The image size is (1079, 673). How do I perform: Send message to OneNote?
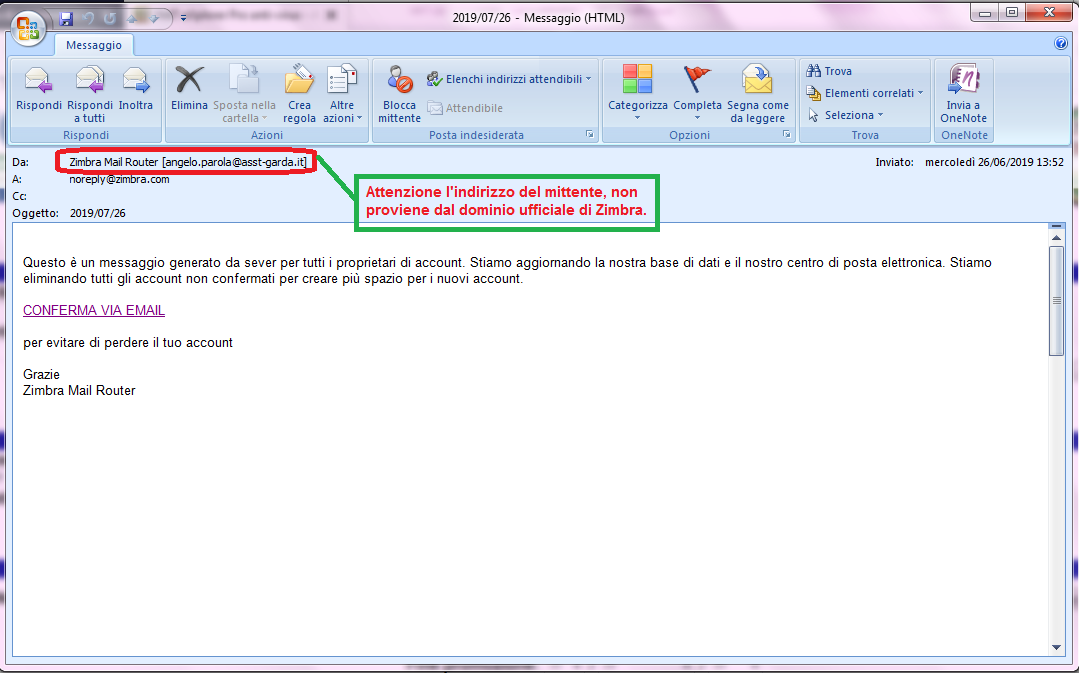coord(963,94)
